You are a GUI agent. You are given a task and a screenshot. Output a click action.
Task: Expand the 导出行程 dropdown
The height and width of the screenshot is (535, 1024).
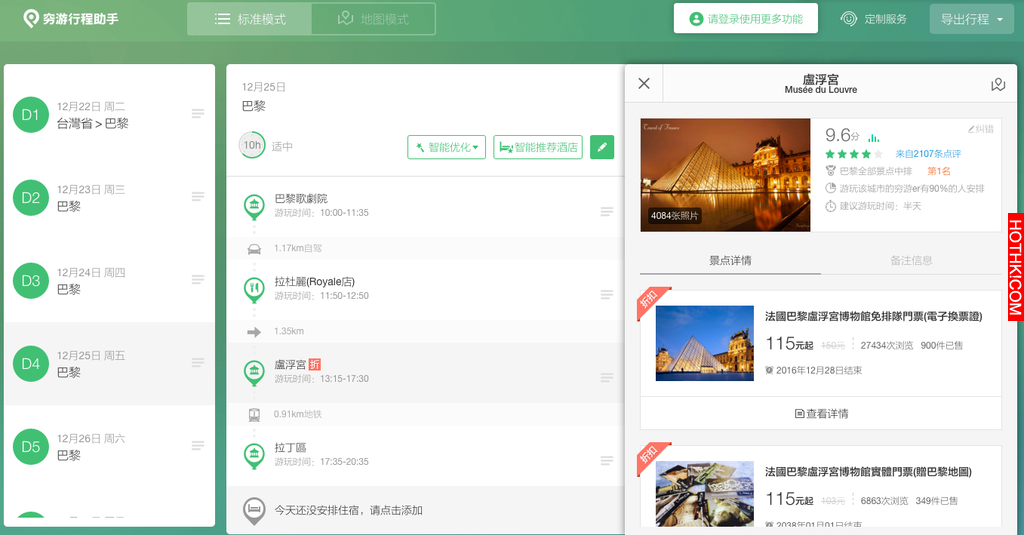(971, 19)
